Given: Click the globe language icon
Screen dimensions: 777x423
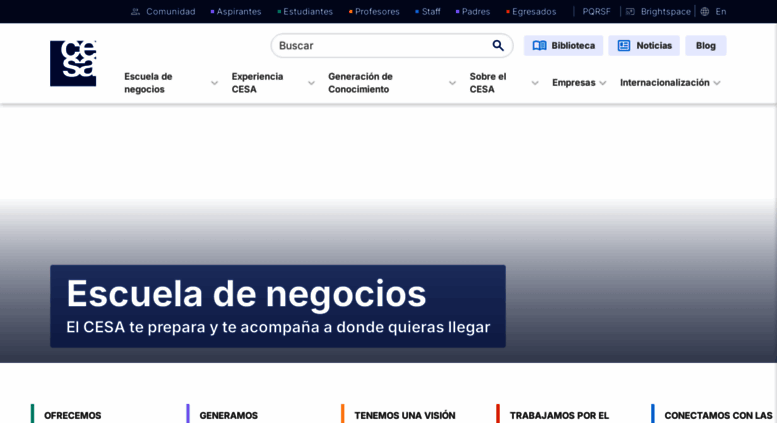Looking at the screenshot, I should [705, 11].
